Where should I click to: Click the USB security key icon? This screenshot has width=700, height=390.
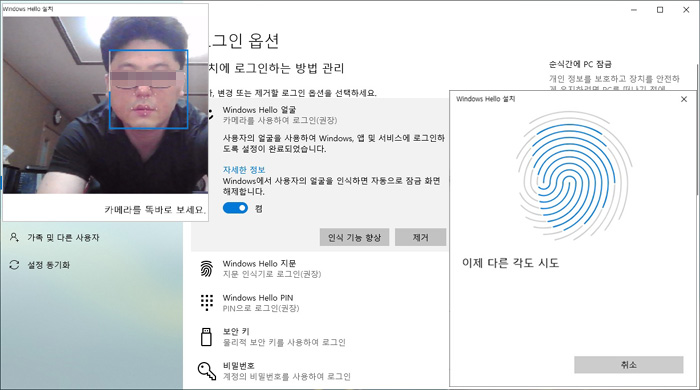(x=206, y=337)
